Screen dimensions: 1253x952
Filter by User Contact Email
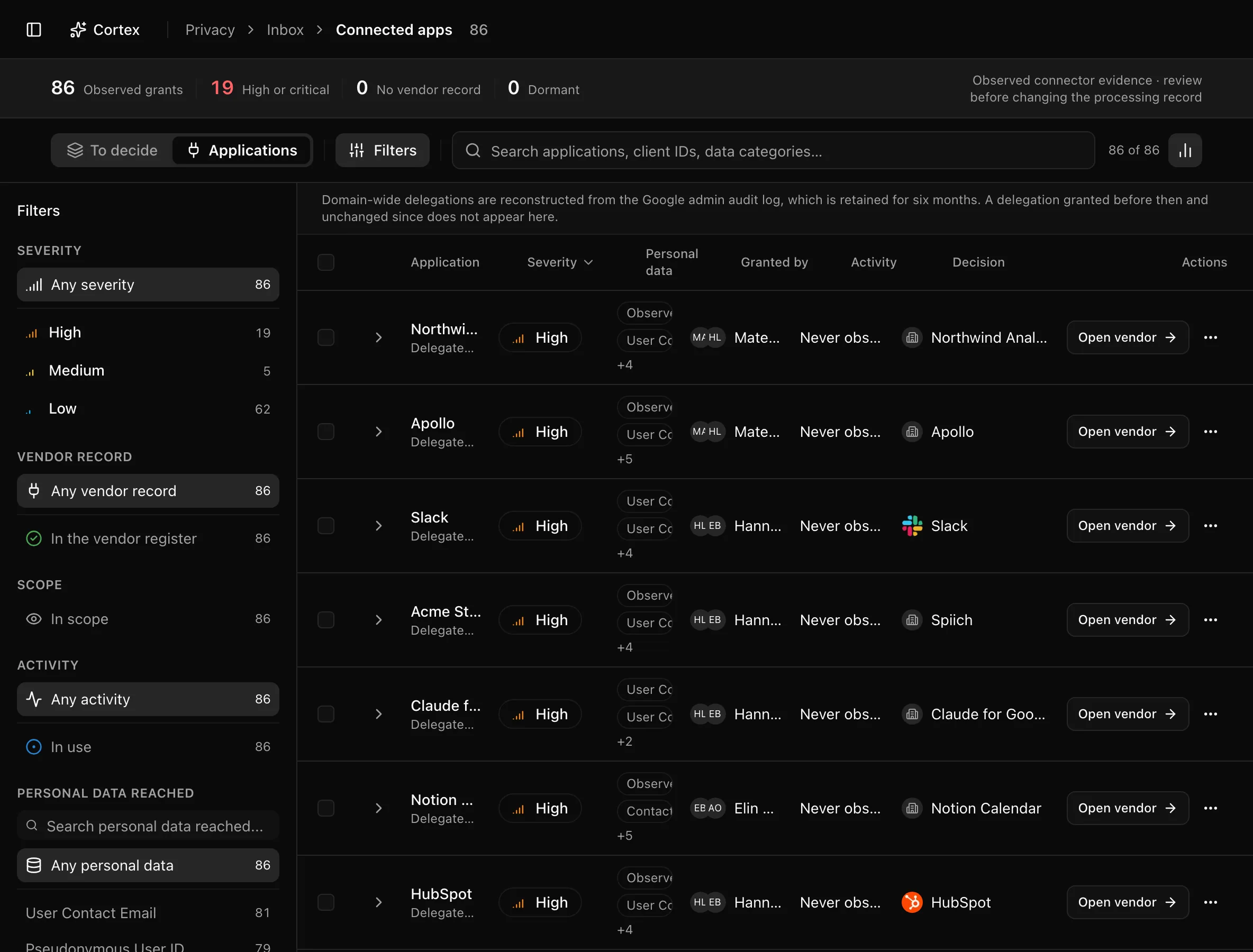pyautogui.click(x=148, y=913)
